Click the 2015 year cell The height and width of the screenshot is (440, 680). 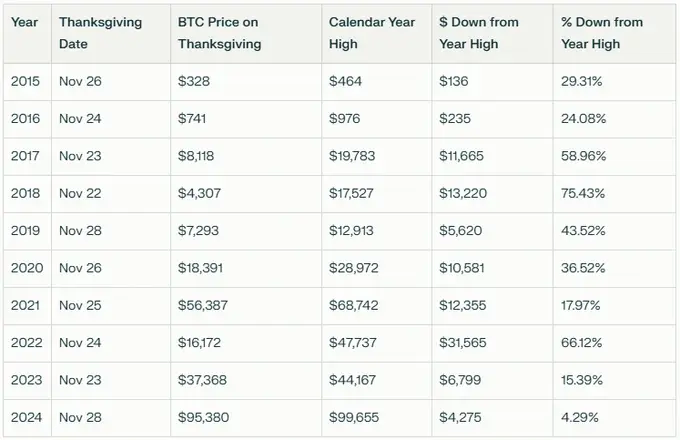[25, 82]
